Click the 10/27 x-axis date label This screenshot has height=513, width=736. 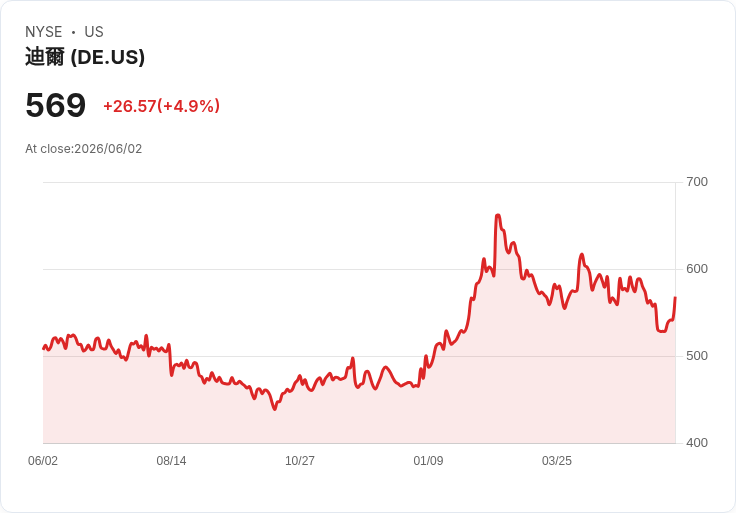[x=300, y=461]
